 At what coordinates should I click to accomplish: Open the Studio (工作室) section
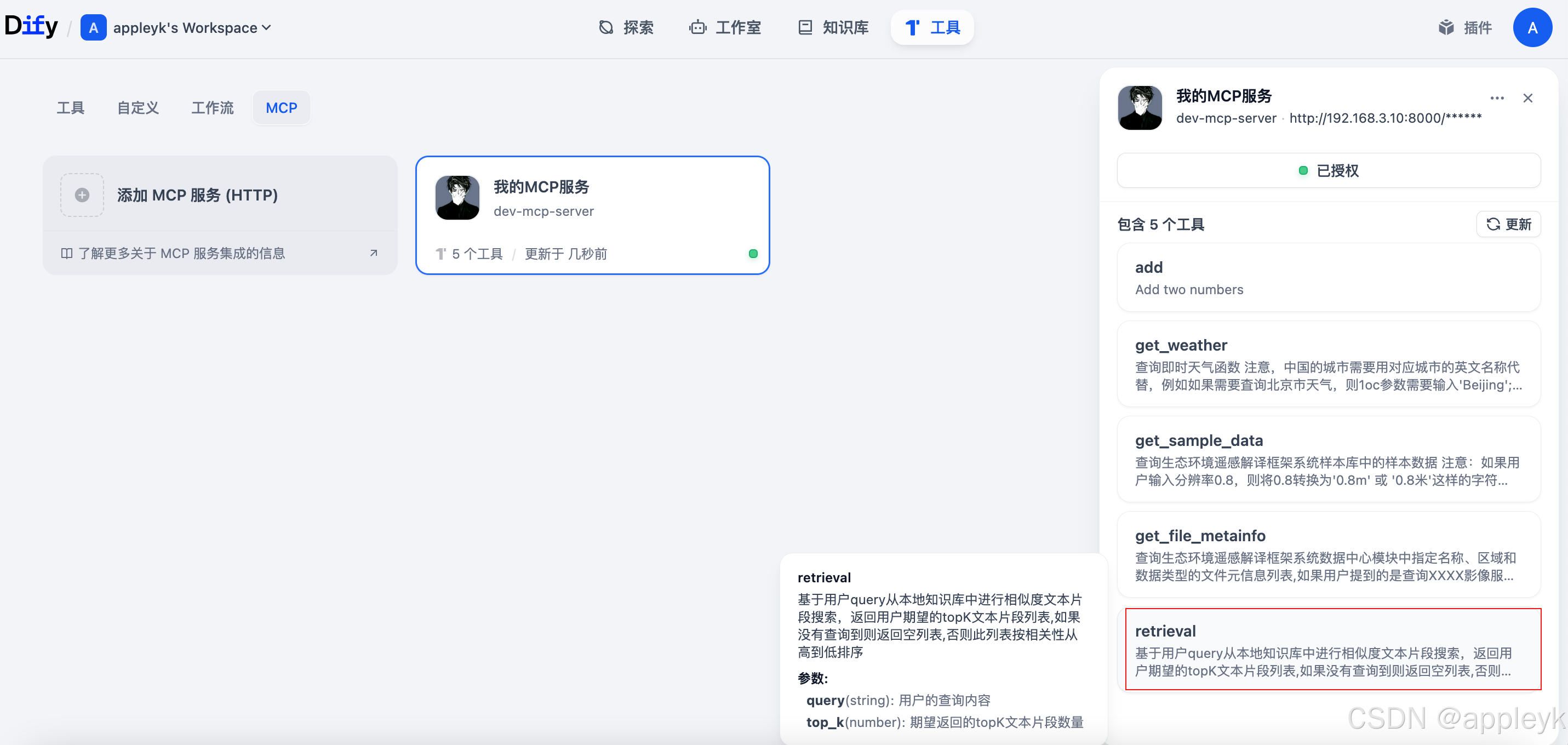pyautogui.click(x=725, y=27)
